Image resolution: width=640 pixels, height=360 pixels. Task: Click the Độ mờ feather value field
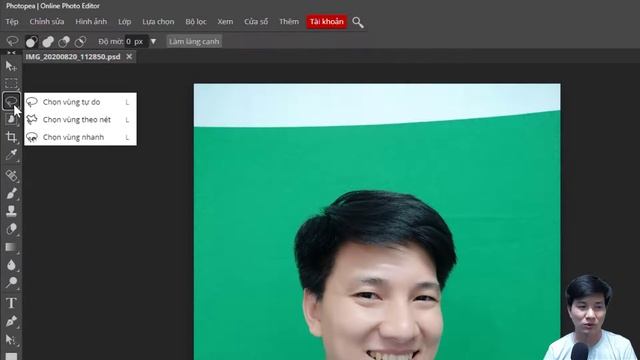tap(136, 41)
